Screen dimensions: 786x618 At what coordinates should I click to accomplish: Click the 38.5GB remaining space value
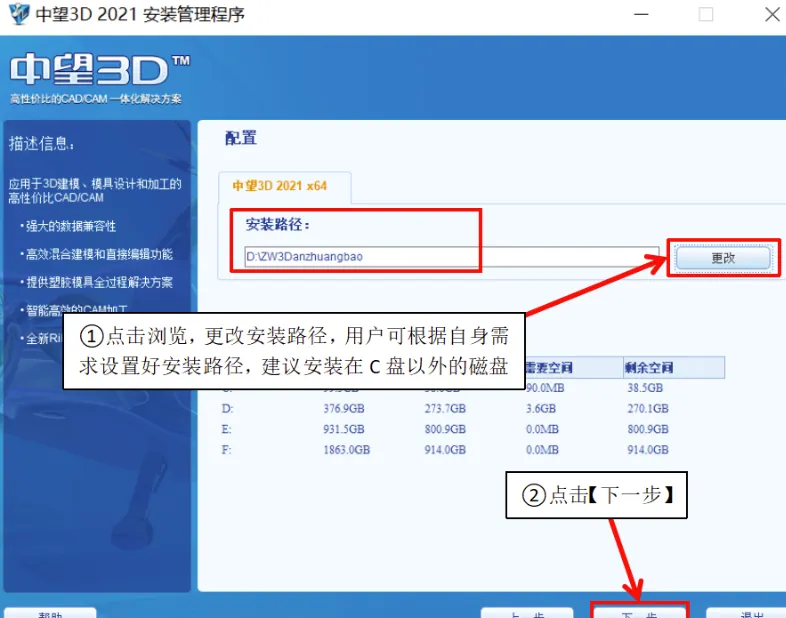click(645, 388)
